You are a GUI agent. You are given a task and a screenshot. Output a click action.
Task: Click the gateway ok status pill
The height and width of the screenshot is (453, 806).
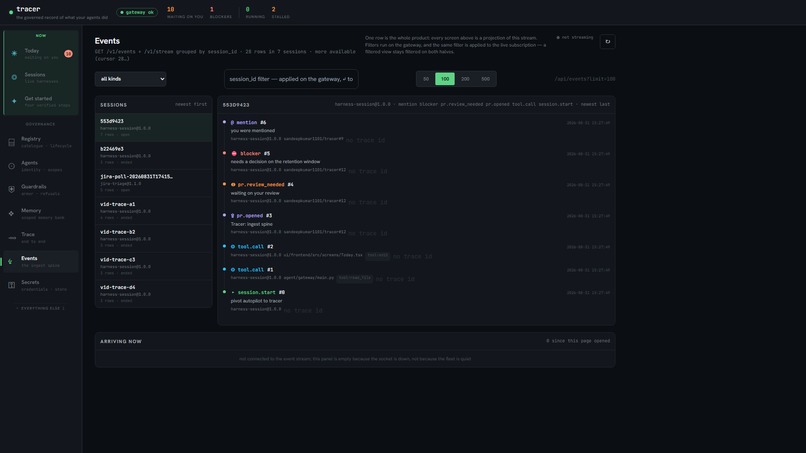[x=137, y=12]
